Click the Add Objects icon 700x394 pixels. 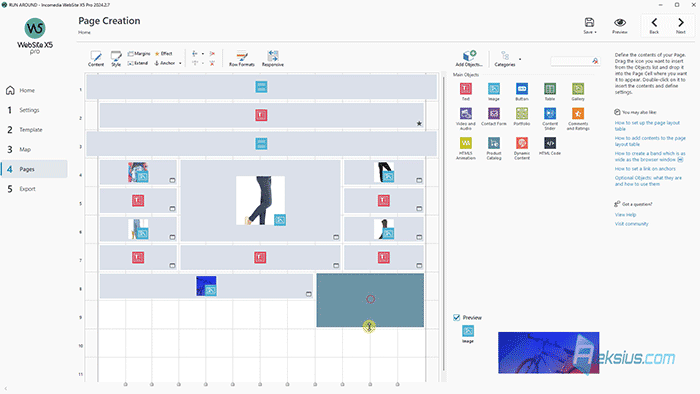[x=469, y=58]
